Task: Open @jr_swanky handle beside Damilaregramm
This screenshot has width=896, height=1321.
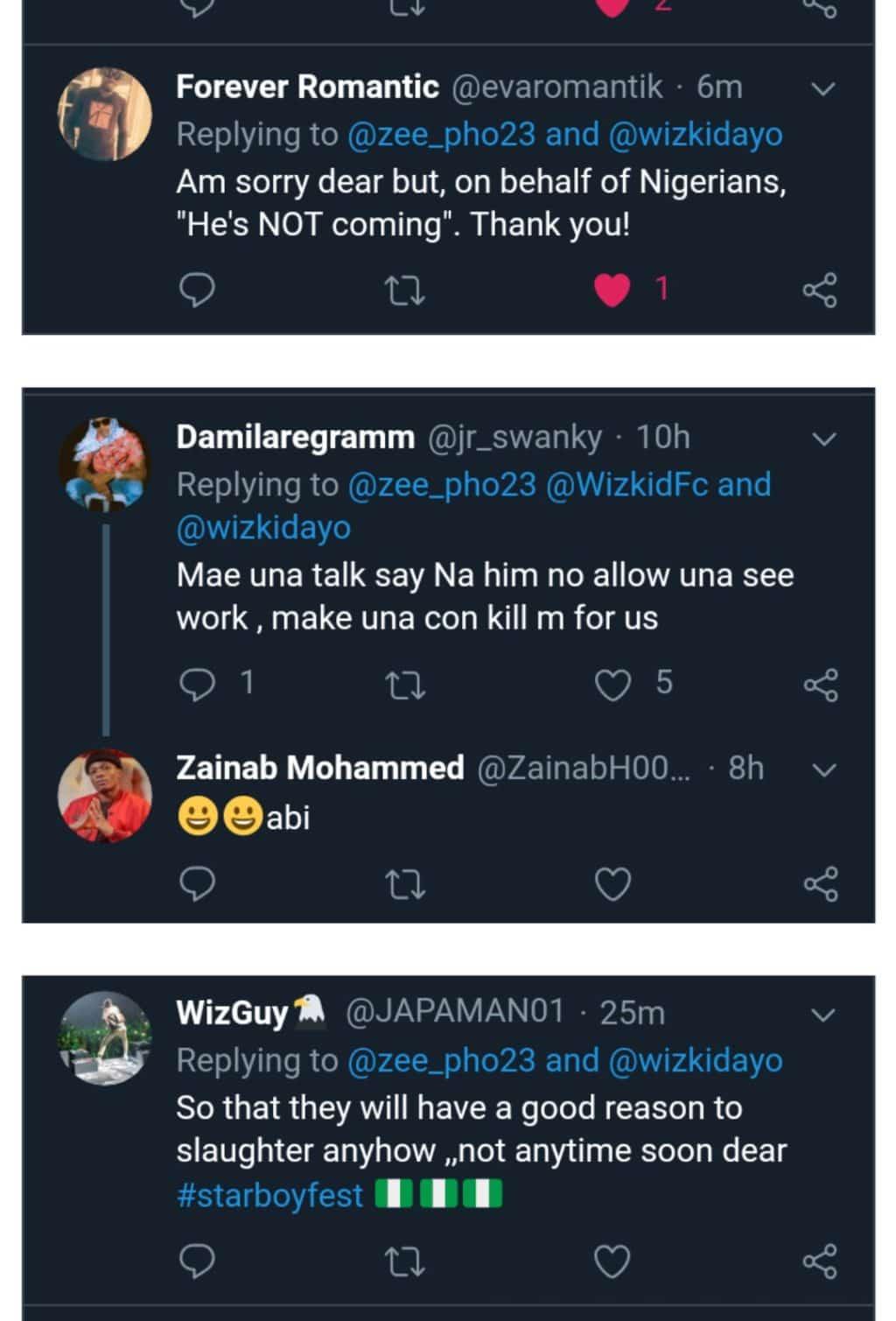Action: (x=514, y=437)
